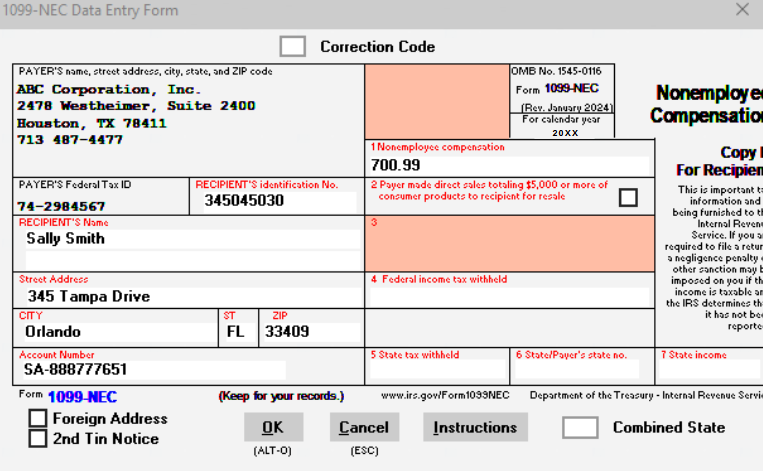Focus the Account Number field
Screen dimensions: 763x471
click(152, 369)
